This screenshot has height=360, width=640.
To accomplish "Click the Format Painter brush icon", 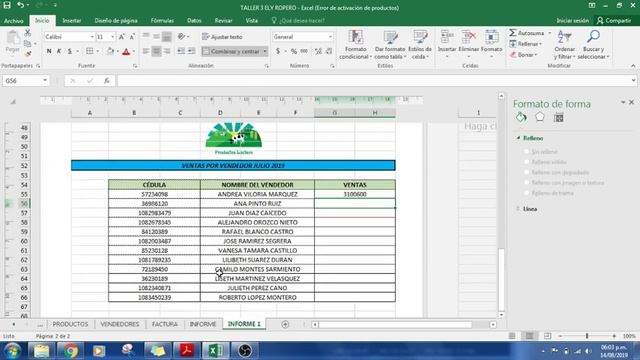I will pyautogui.click(x=27, y=53).
